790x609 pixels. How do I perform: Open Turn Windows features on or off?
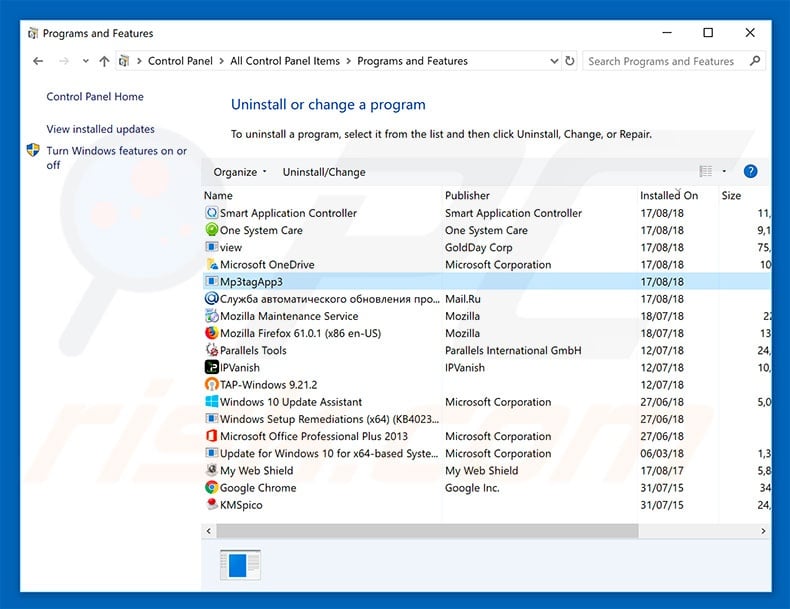(116, 158)
